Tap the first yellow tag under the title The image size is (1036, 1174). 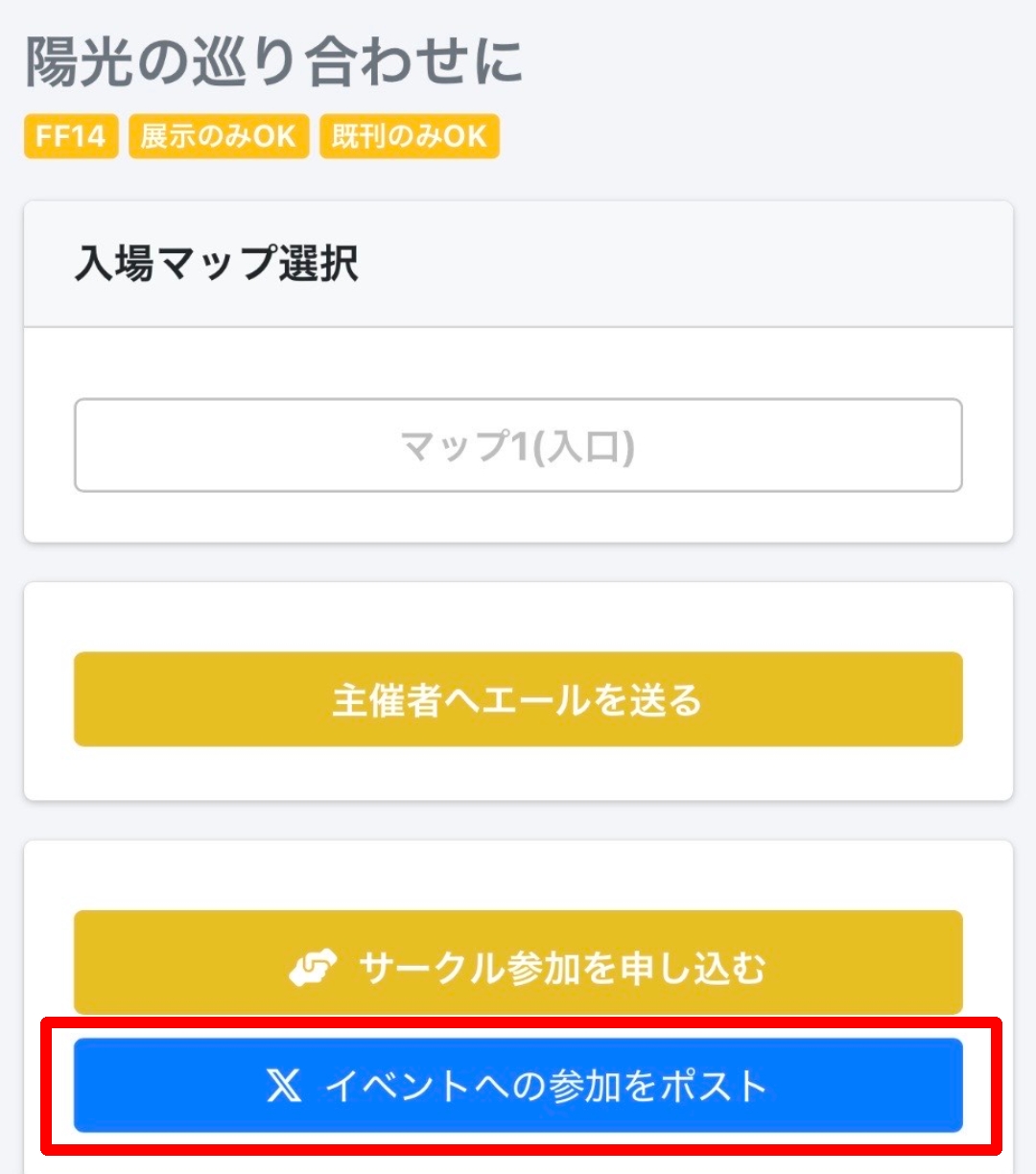coord(71,136)
